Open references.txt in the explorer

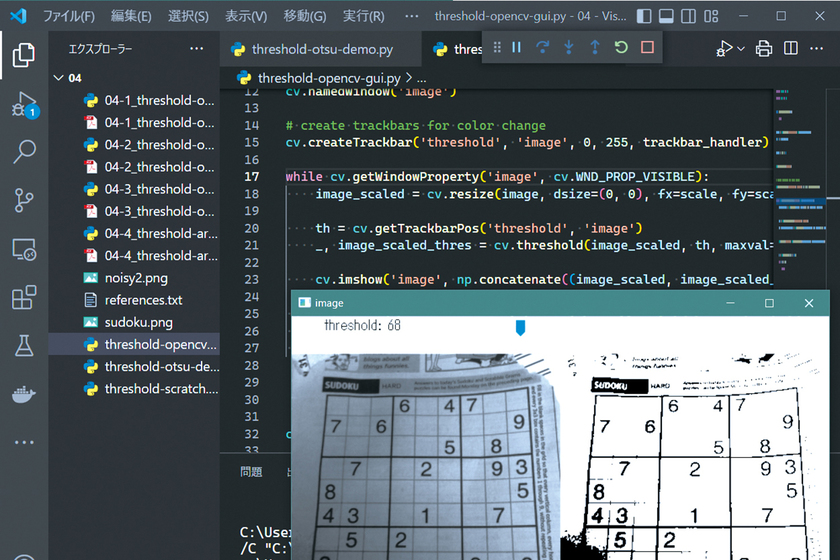tap(143, 300)
